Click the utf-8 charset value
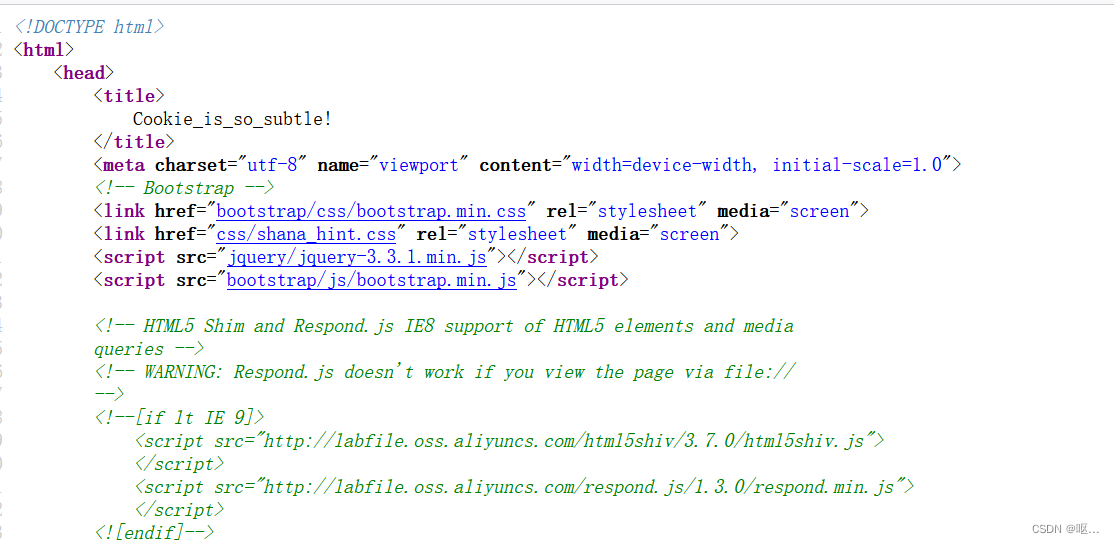The image size is (1114, 543). coord(272,165)
